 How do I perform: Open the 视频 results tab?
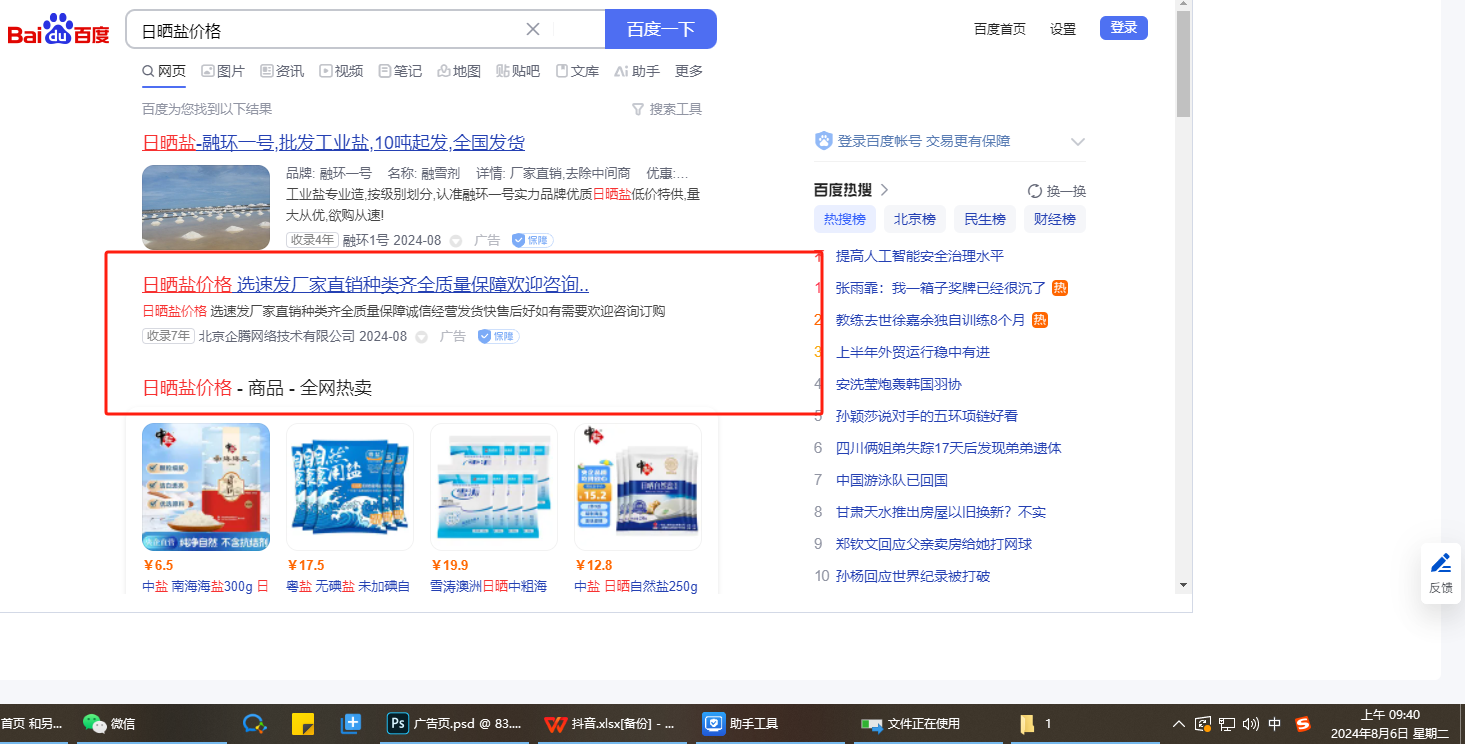[341, 71]
